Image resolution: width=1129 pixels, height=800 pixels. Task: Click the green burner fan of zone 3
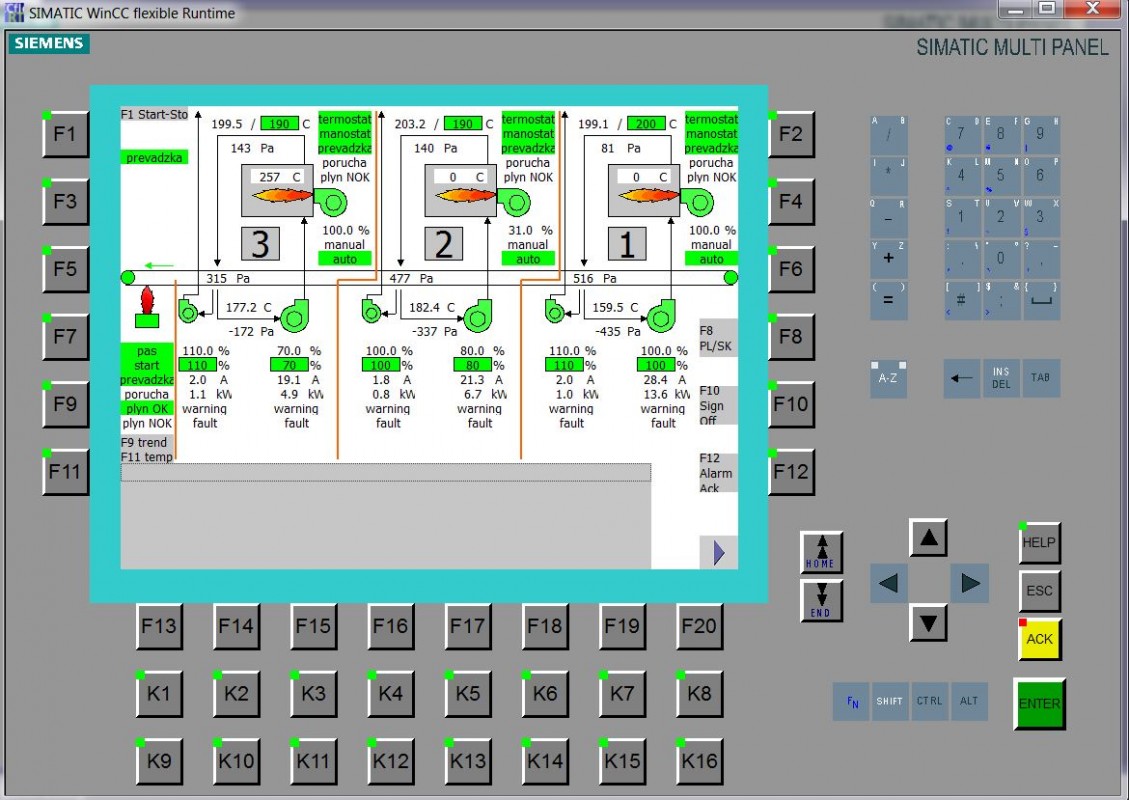pyautogui.click(x=330, y=202)
